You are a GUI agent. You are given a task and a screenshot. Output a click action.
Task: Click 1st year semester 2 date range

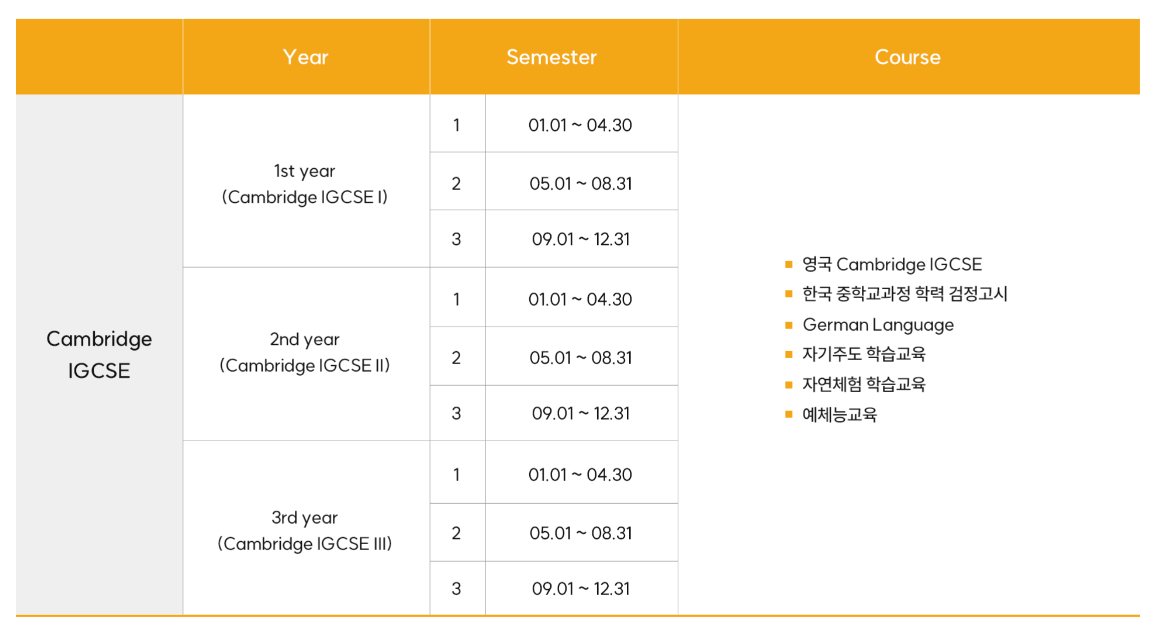coord(580,184)
